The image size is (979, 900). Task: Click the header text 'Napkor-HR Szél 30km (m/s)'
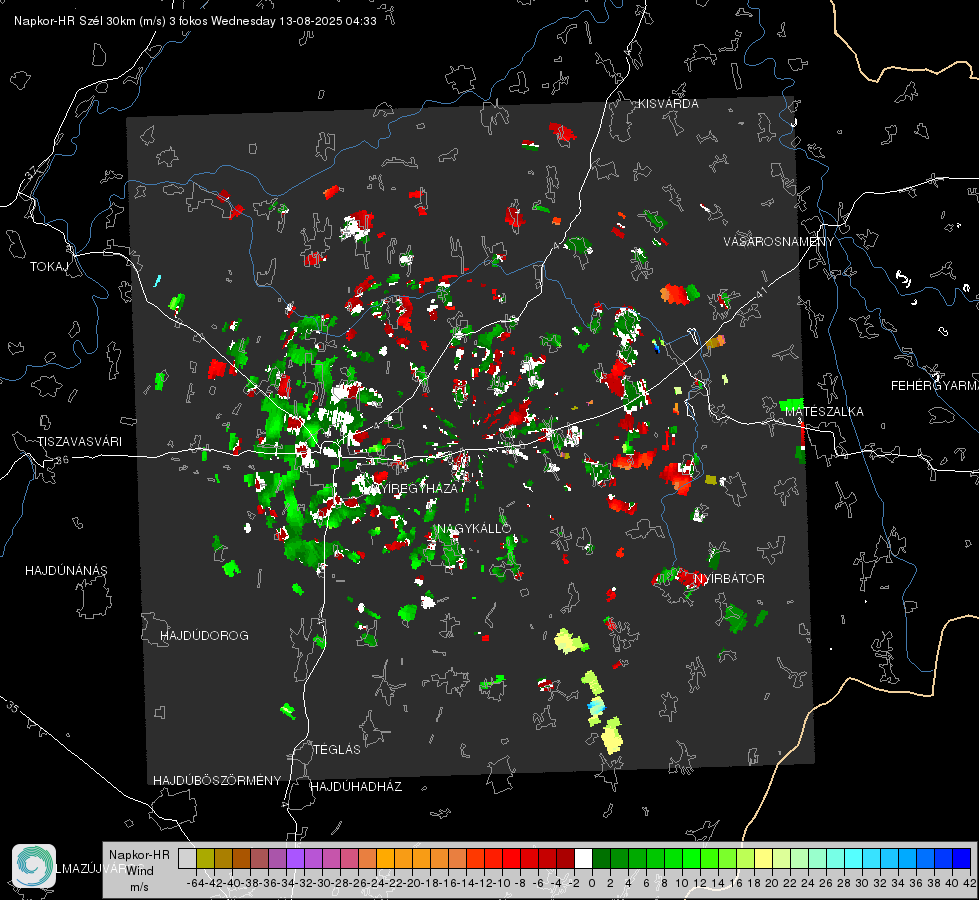click(x=90, y=21)
